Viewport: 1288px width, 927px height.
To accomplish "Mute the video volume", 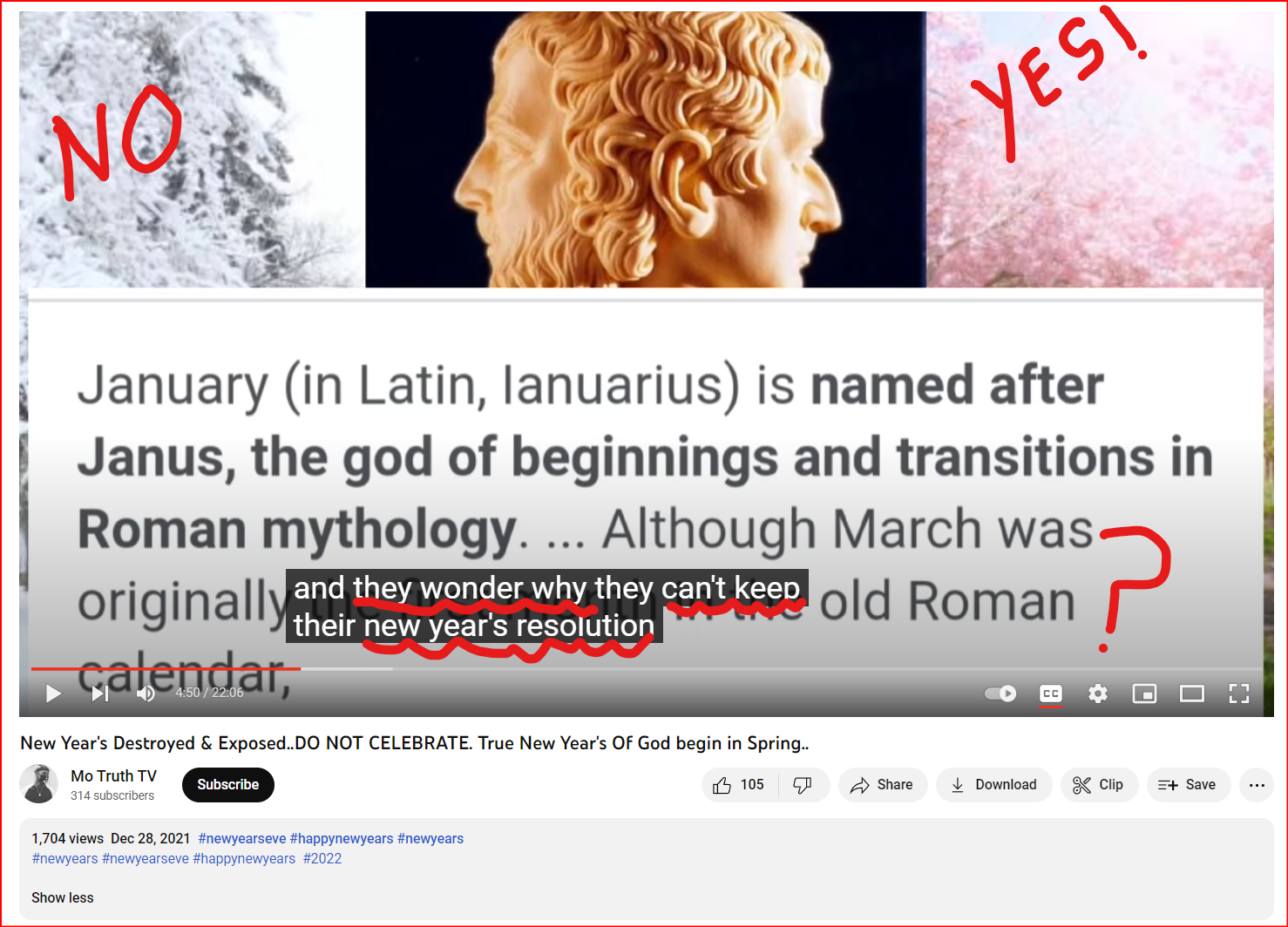I will (146, 694).
